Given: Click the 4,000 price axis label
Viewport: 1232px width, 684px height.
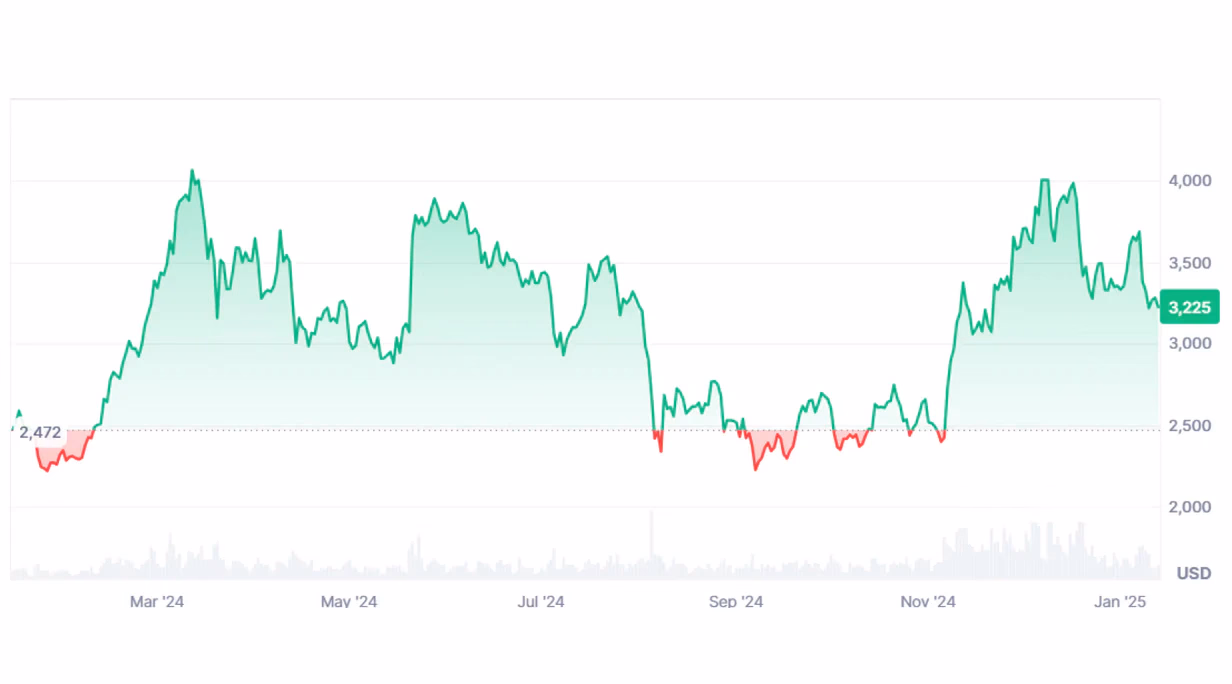Looking at the screenshot, I should pos(1191,181).
